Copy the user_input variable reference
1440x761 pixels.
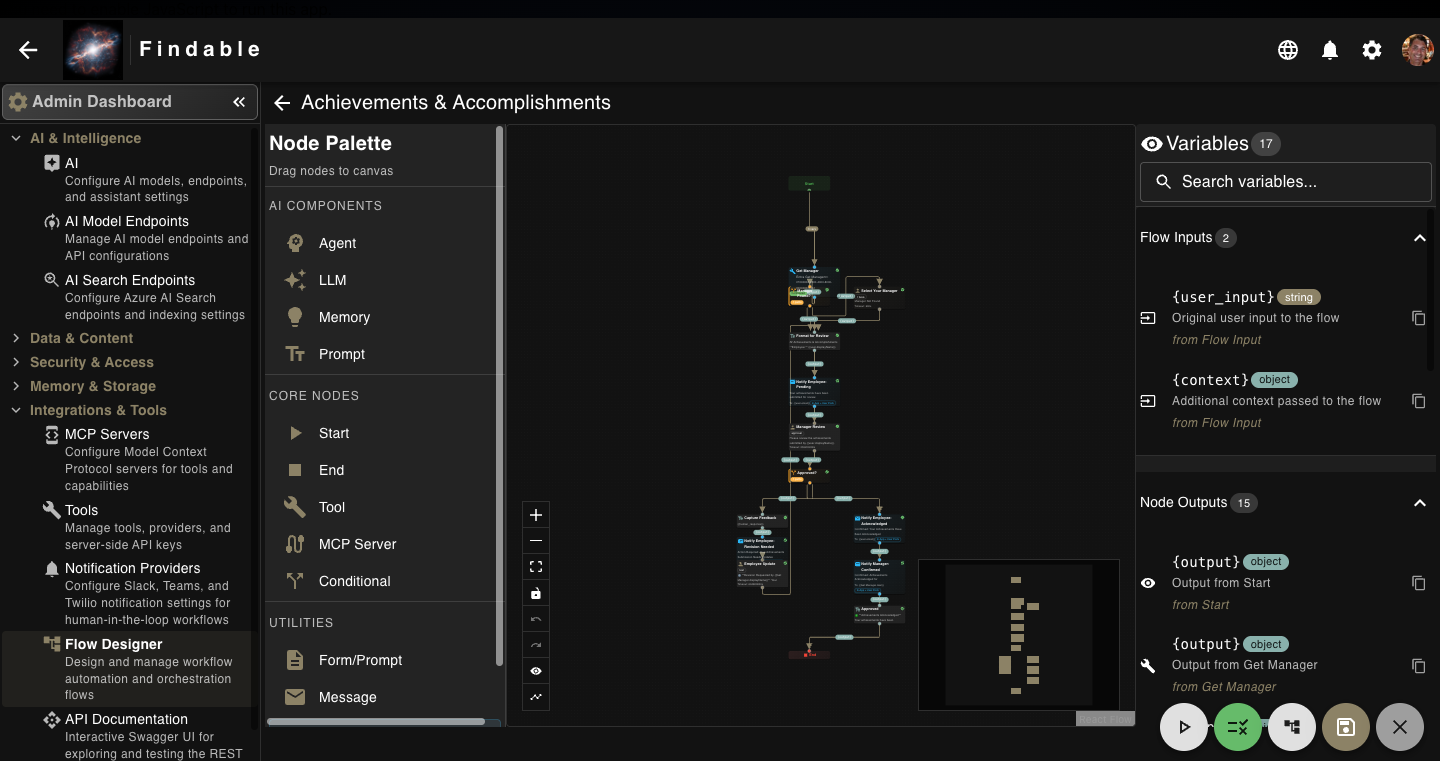(1419, 317)
